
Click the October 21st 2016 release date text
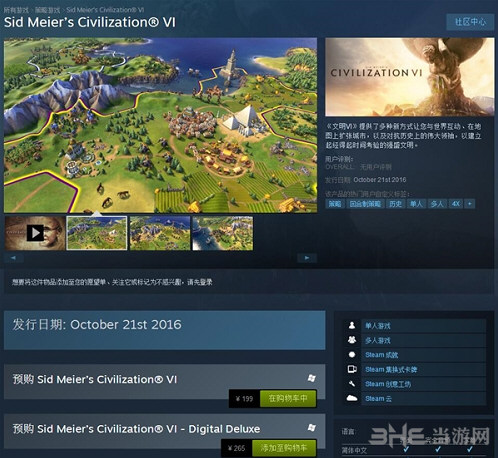coord(380,180)
